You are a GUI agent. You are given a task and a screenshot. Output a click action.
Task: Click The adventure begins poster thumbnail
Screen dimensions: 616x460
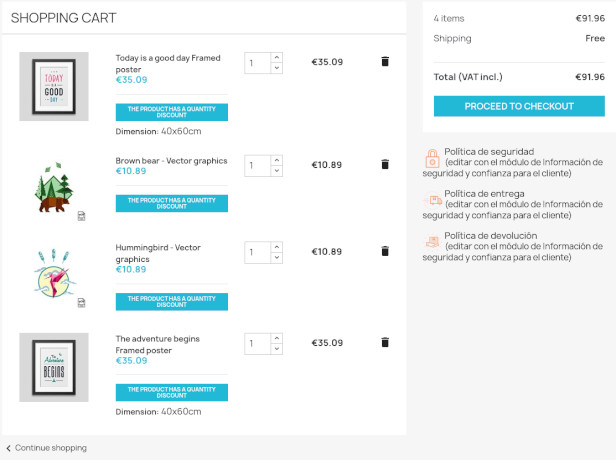(x=54, y=367)
